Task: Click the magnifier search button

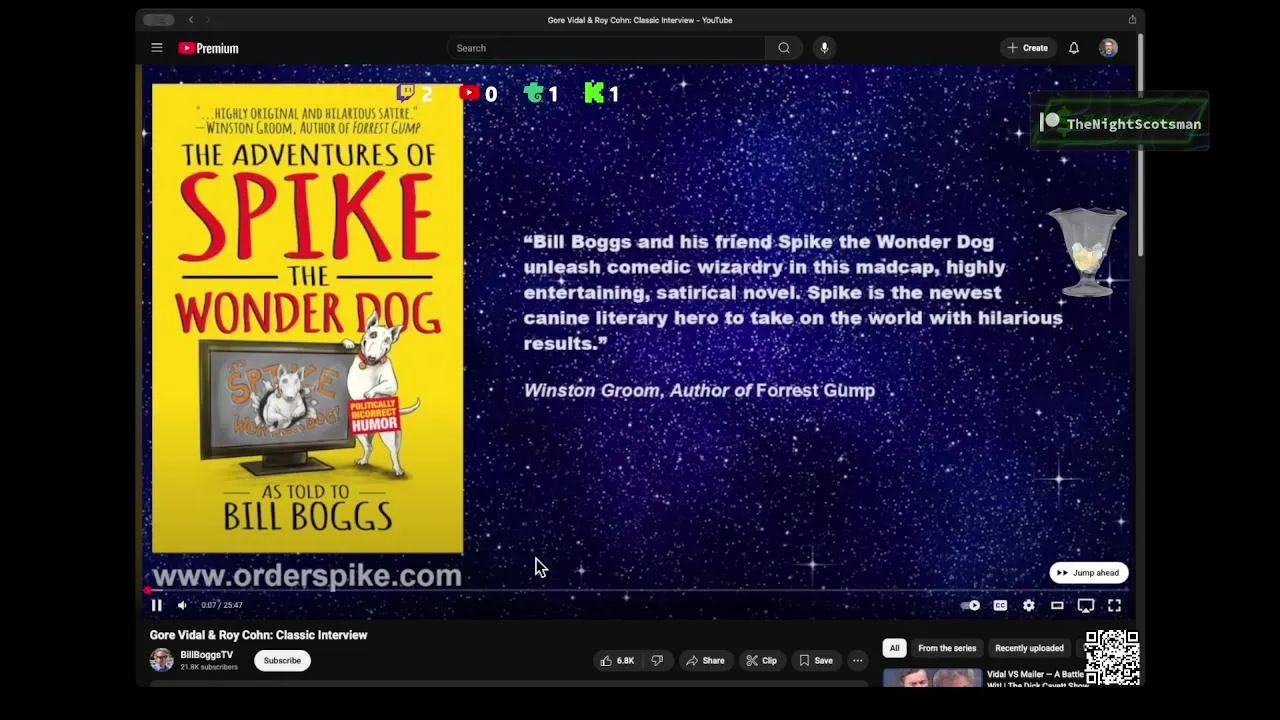Action: (784, 48)
